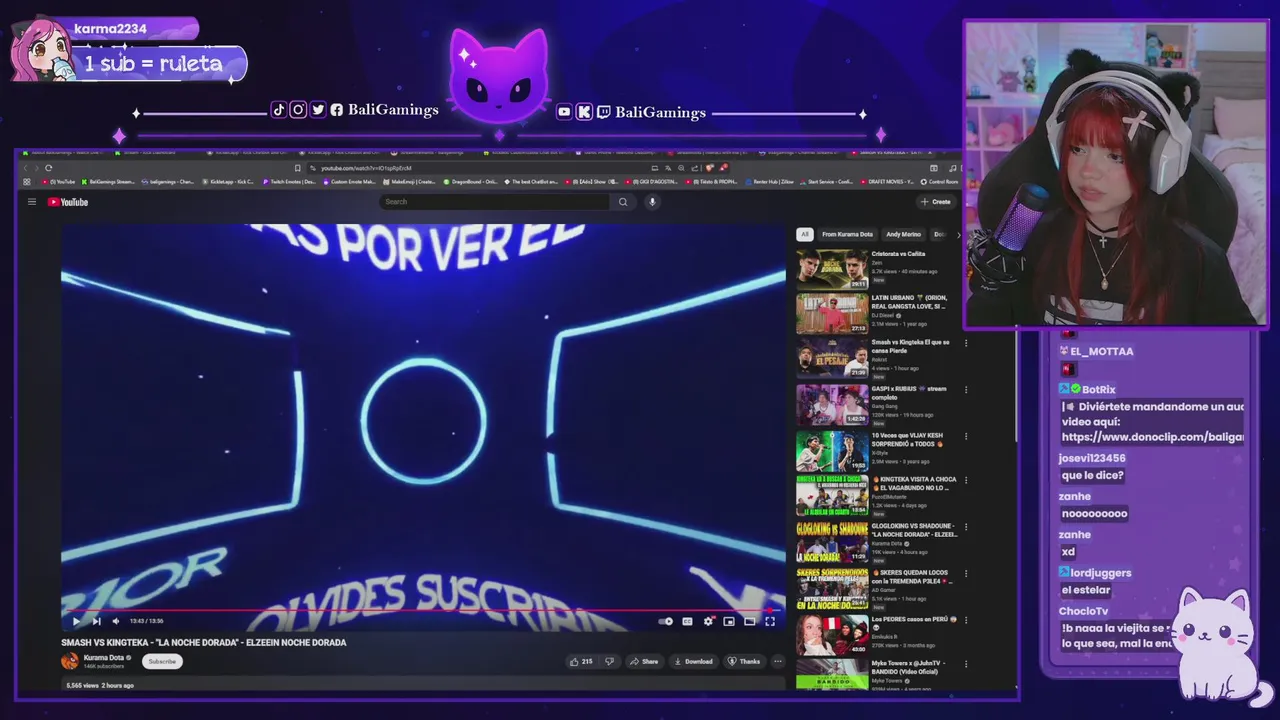1280x720 pixels.
Task: Open the KINGTEKA VISITA A CHOCA video title
Action: [913, 483]
